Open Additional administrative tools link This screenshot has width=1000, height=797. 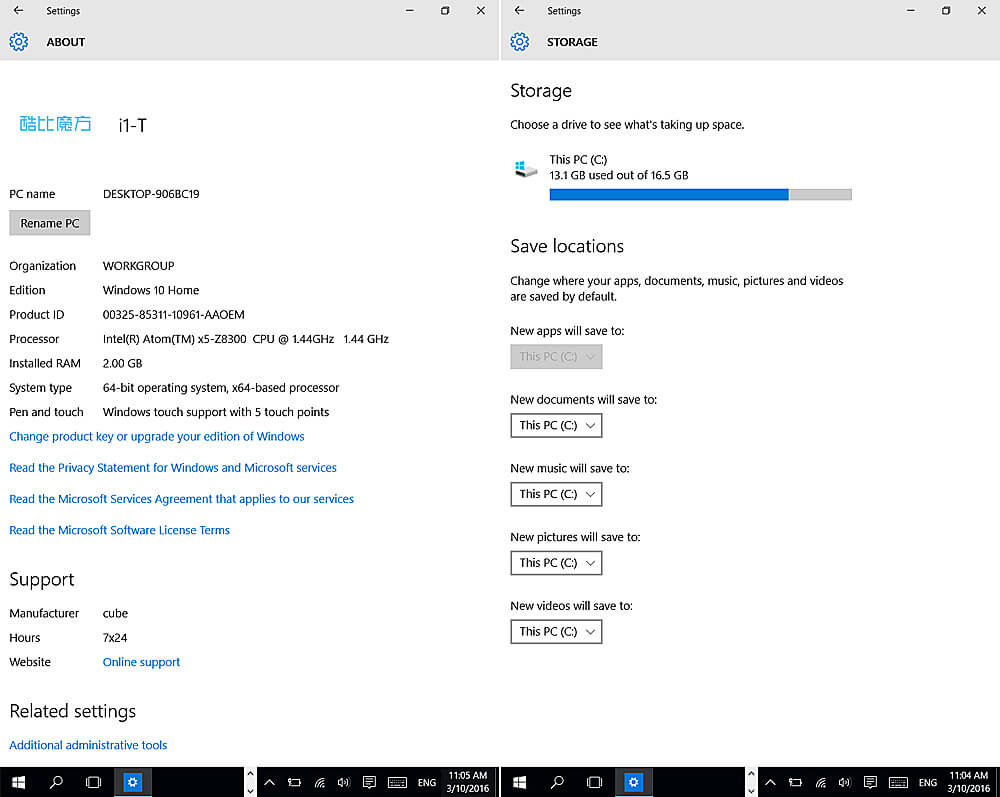(x=88, y=745)
